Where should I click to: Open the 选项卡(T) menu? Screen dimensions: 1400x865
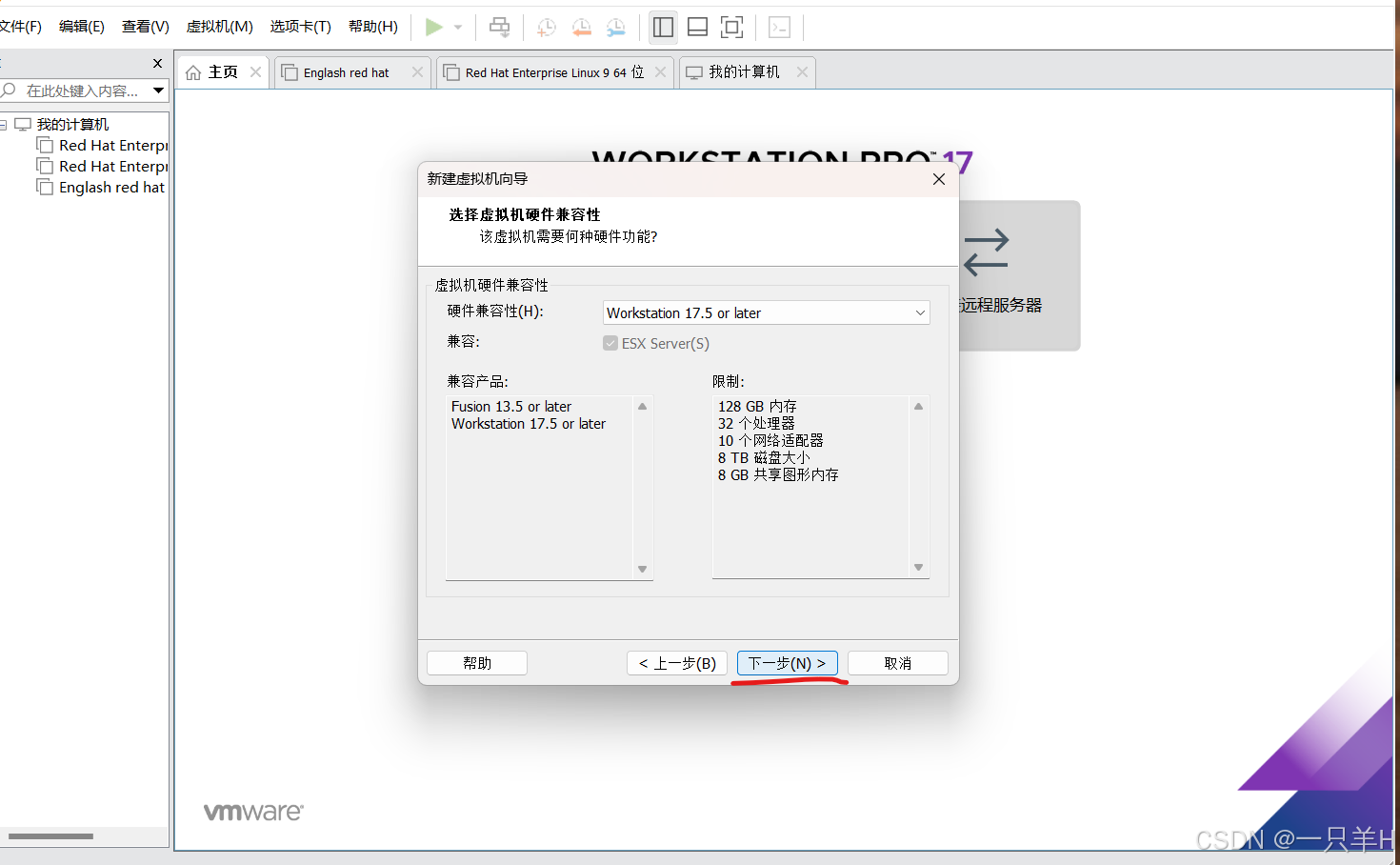click(x=300, y=27)
